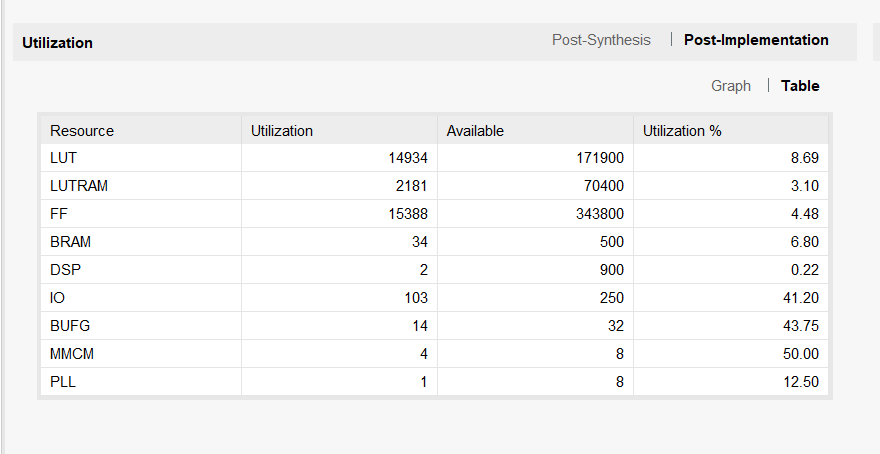Click the DSP resource row label

65,270
